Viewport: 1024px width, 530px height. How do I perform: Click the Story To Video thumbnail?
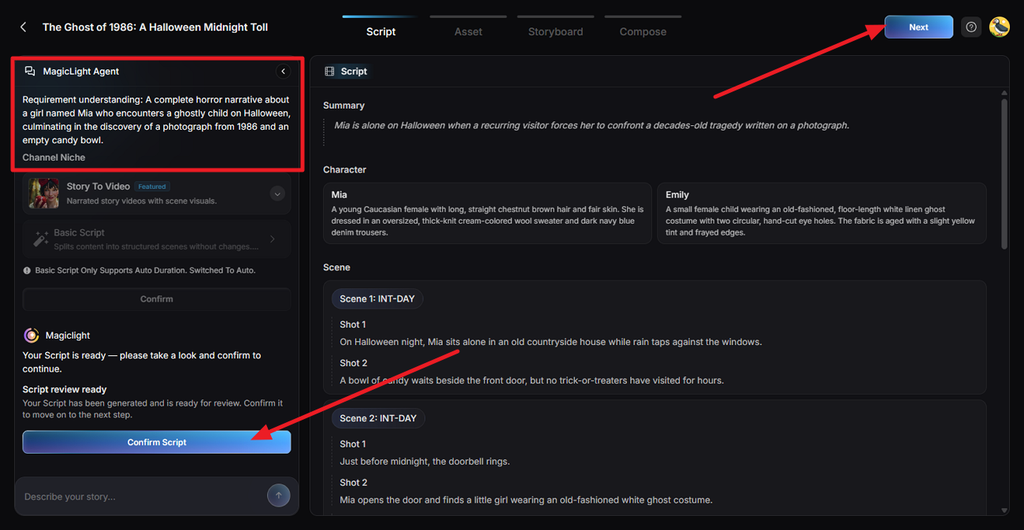44,193
